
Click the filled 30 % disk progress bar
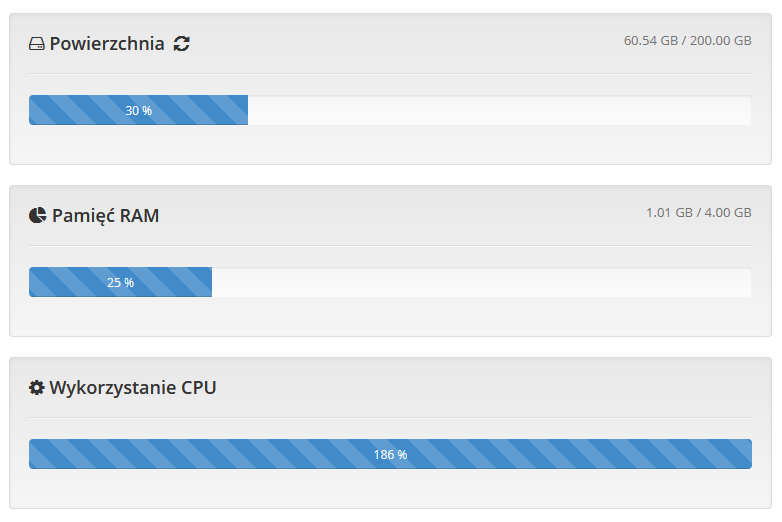point(138,110)
